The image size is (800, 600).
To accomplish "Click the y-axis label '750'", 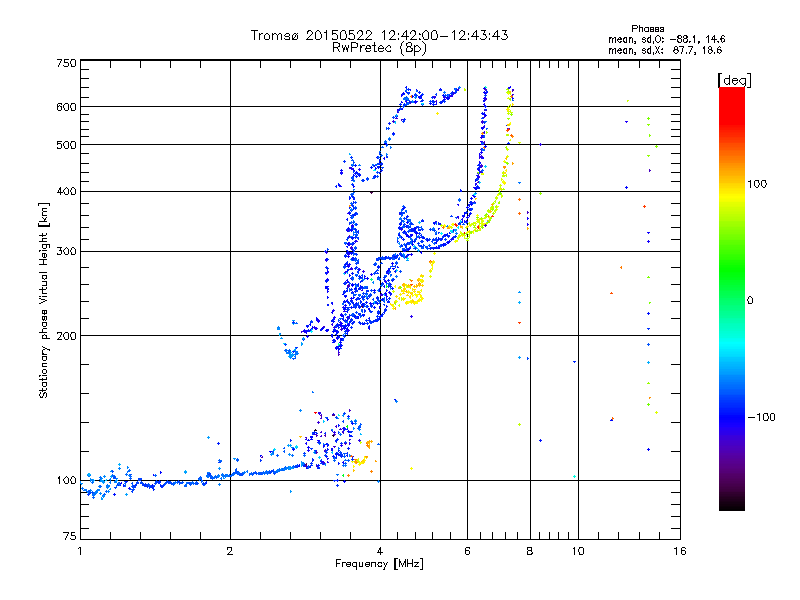I will (x=66, y=63).
